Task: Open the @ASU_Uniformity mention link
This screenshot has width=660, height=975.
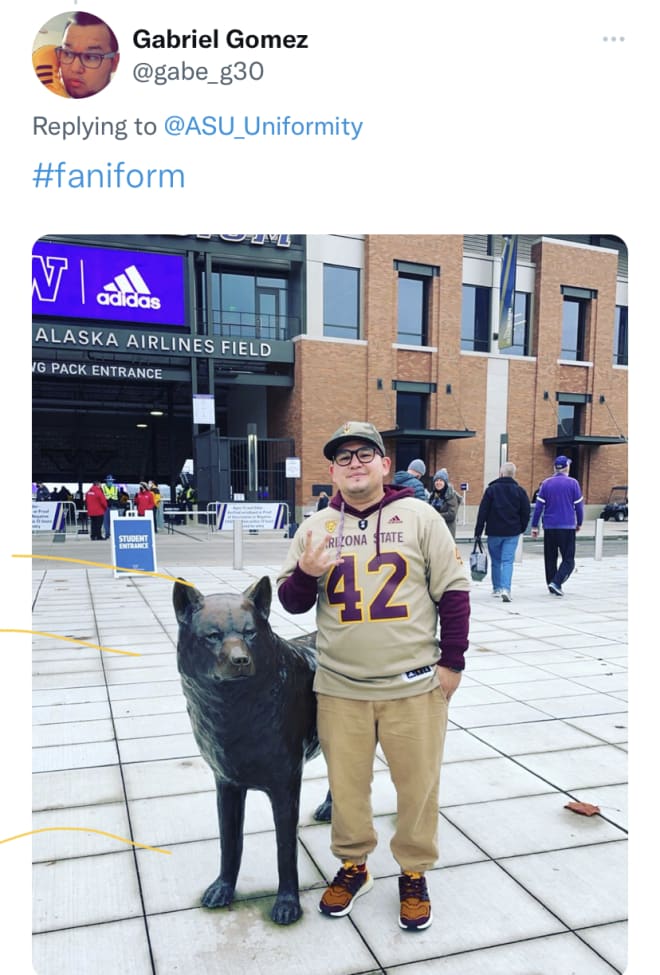Action: (263, 126)
